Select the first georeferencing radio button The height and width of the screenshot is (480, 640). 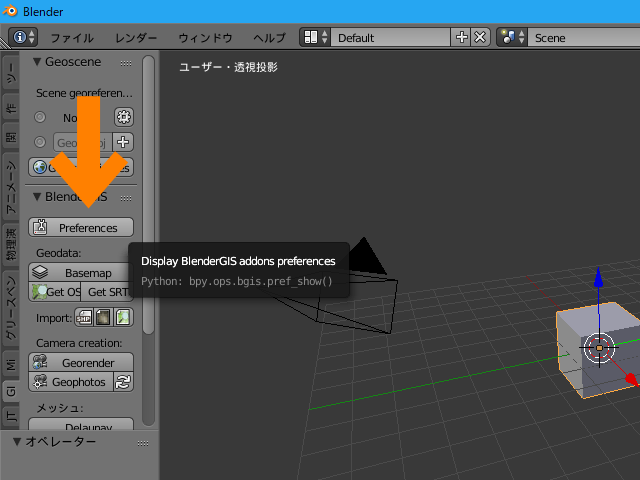tap(40, 117)
